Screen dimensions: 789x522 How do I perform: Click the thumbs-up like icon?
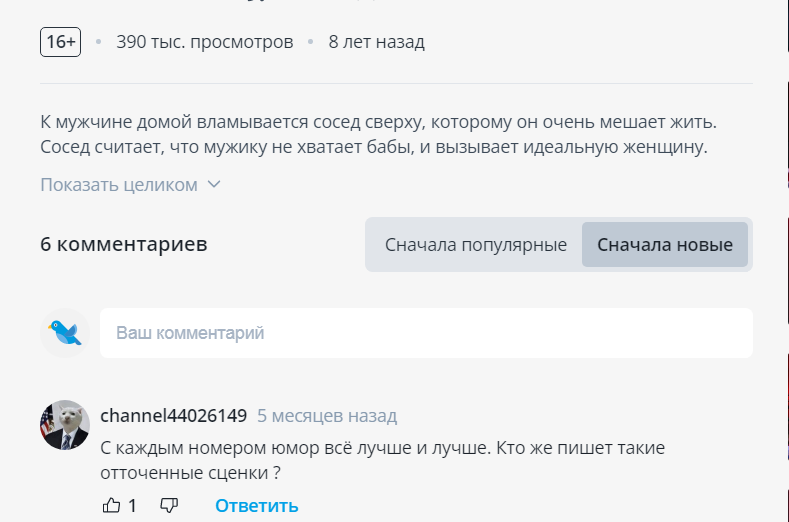coord(112,505)
